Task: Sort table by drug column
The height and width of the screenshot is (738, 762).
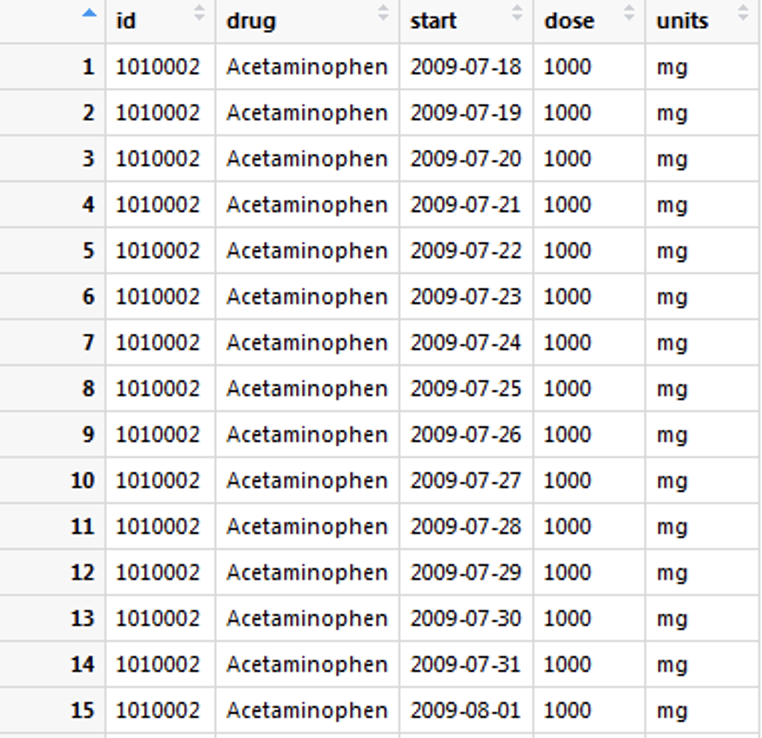Action: pyautogui.click(x=383, y=13)
